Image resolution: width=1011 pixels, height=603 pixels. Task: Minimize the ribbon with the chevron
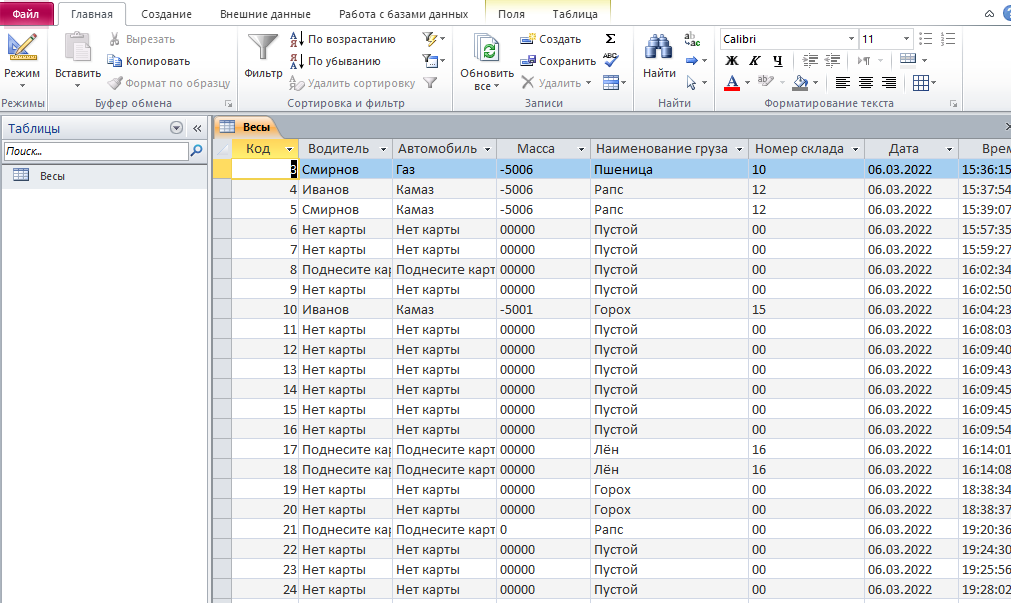point(989,14)
